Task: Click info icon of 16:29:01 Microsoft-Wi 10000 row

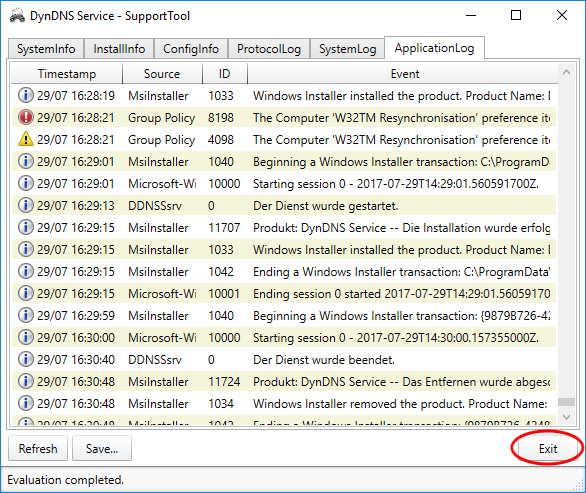Action: [x=26, y=184]
